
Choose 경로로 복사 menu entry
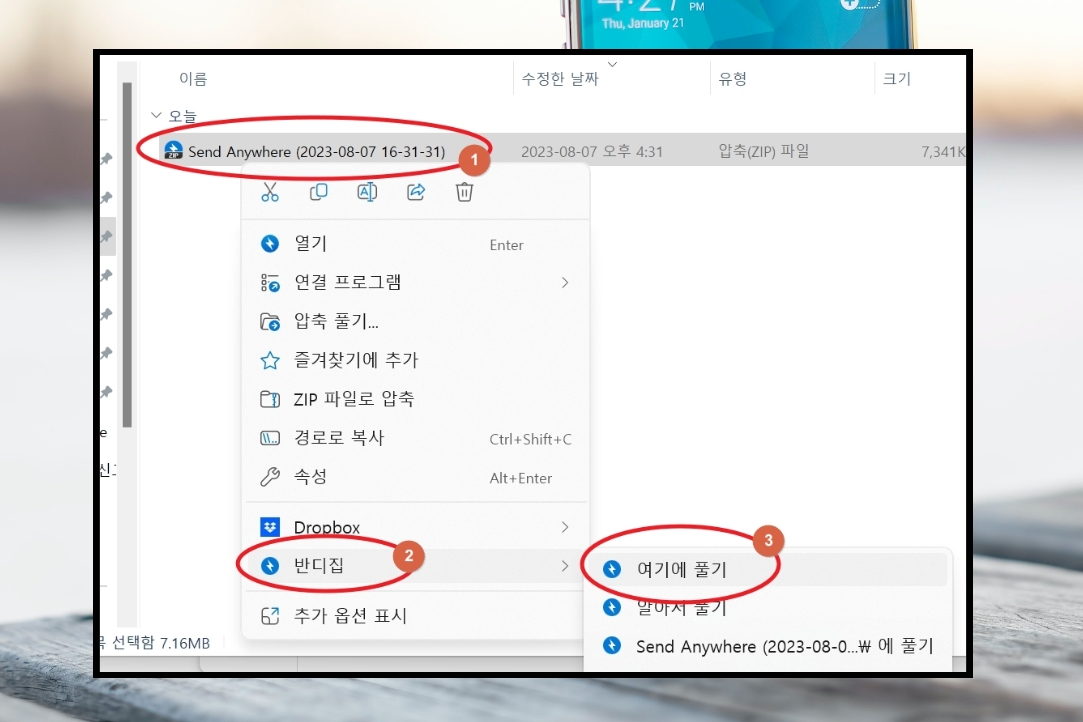(416, 438)
